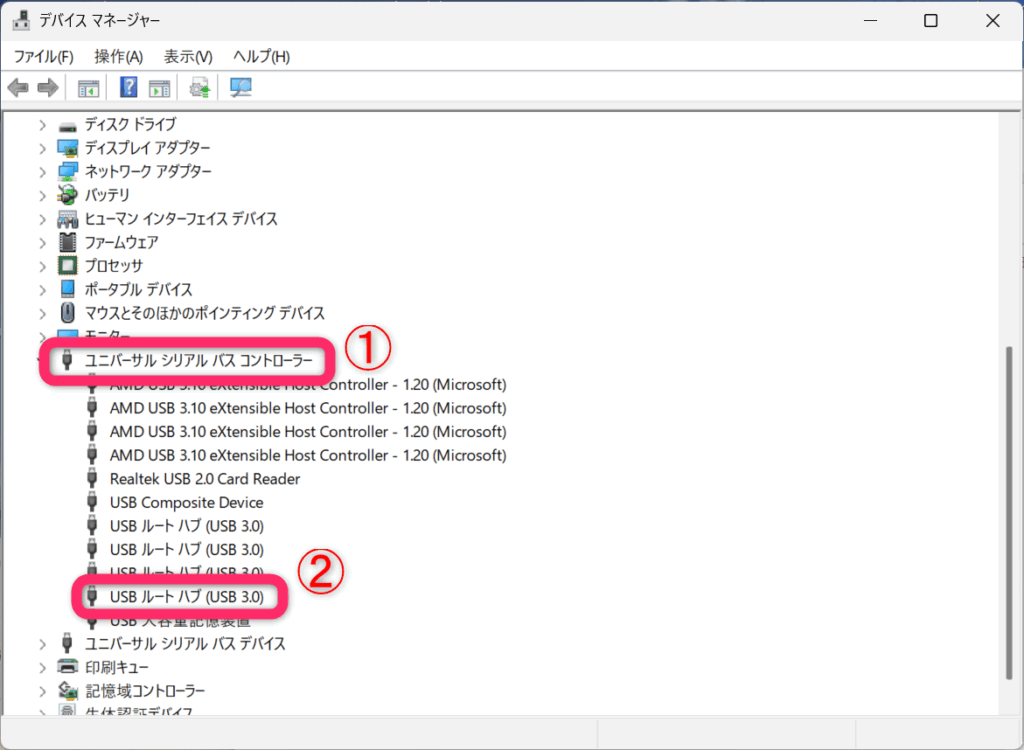Image resolution: width=1024 pixels, height=750 pixels.
Task: Expand the ネットワーク アダプター node
Action: coord(42,172)
